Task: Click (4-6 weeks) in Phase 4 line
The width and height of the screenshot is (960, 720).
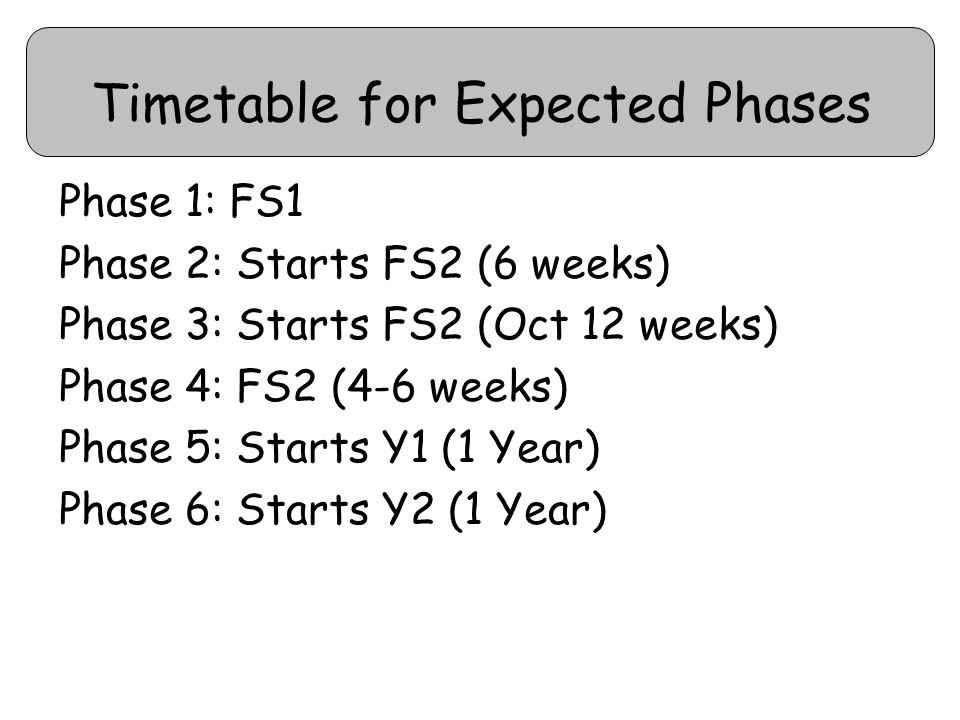Action: pyautogui.click(x=450, y=386)
